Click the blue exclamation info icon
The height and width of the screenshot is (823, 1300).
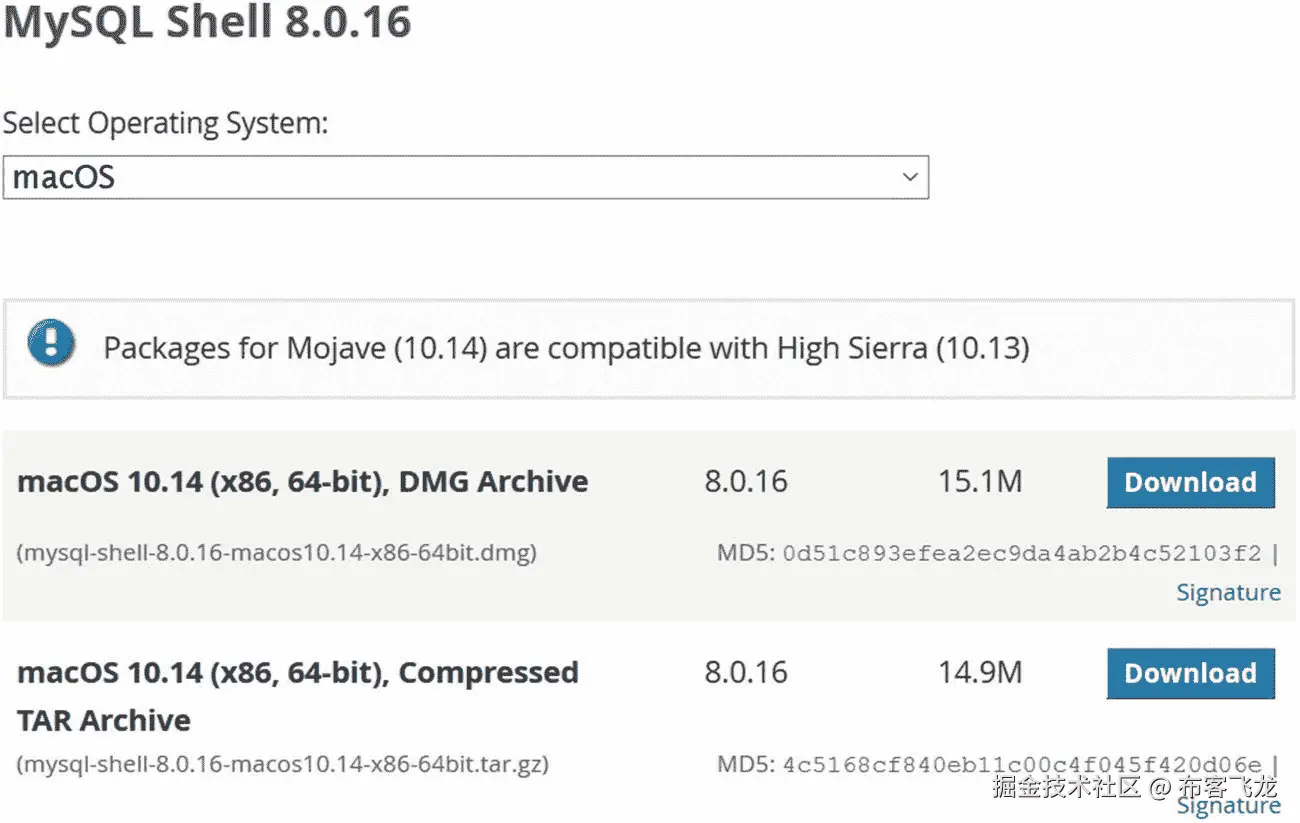pos(52,342)
